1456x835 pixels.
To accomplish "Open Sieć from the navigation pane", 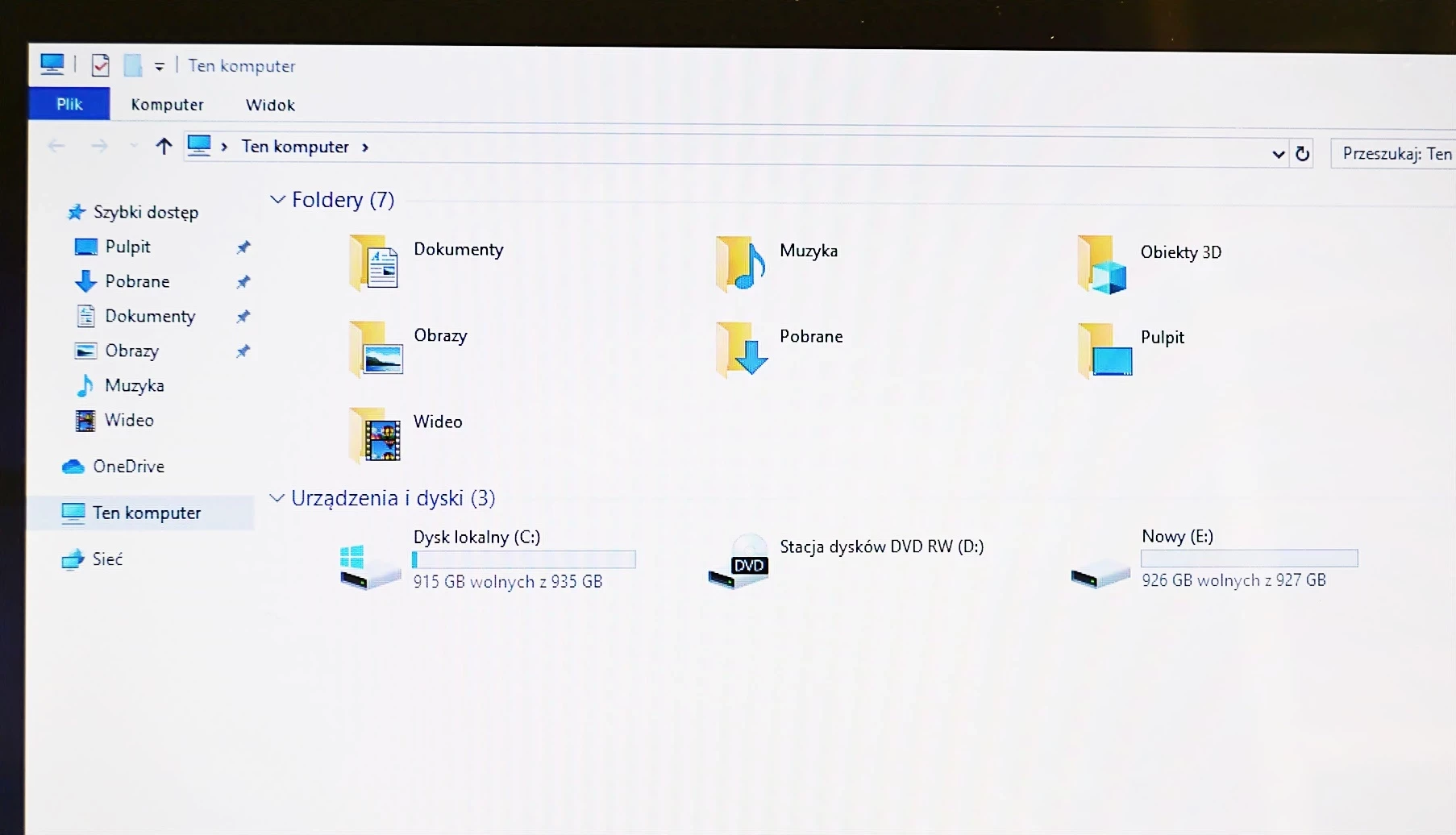I will click(x=107, y=559).
